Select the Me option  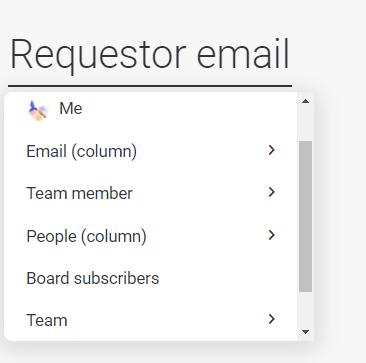coord(150,109)
